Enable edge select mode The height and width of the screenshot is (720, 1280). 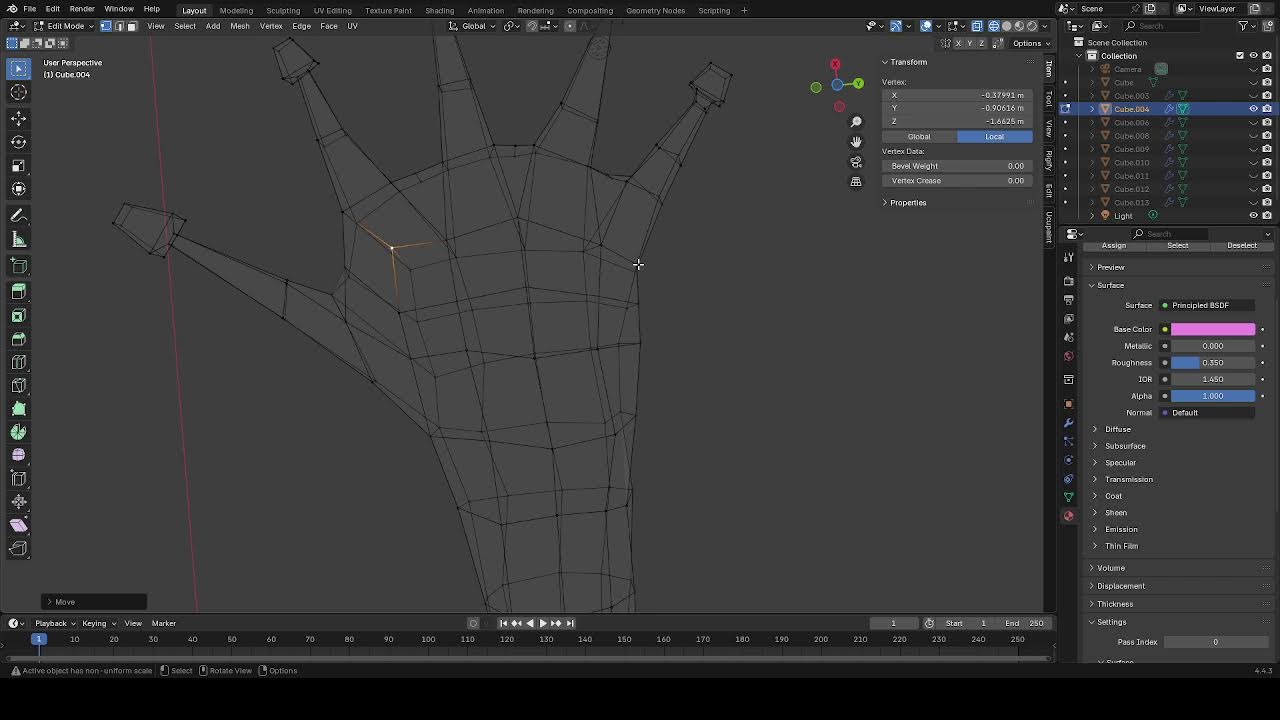click(118, 26)
